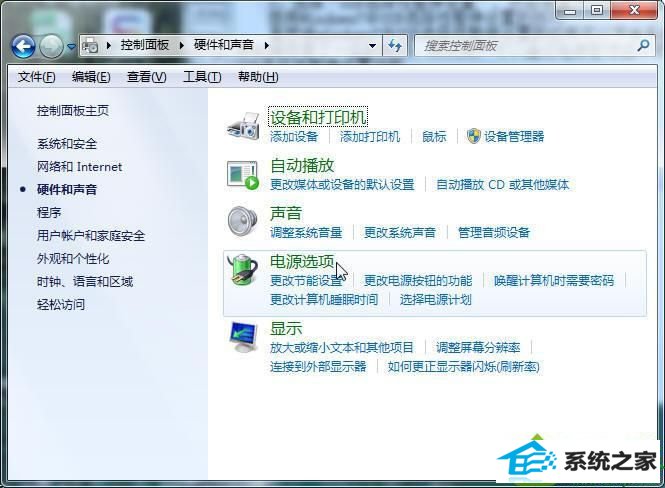Open the 显示 heading
665x488 pixels.
click(286, 329)
